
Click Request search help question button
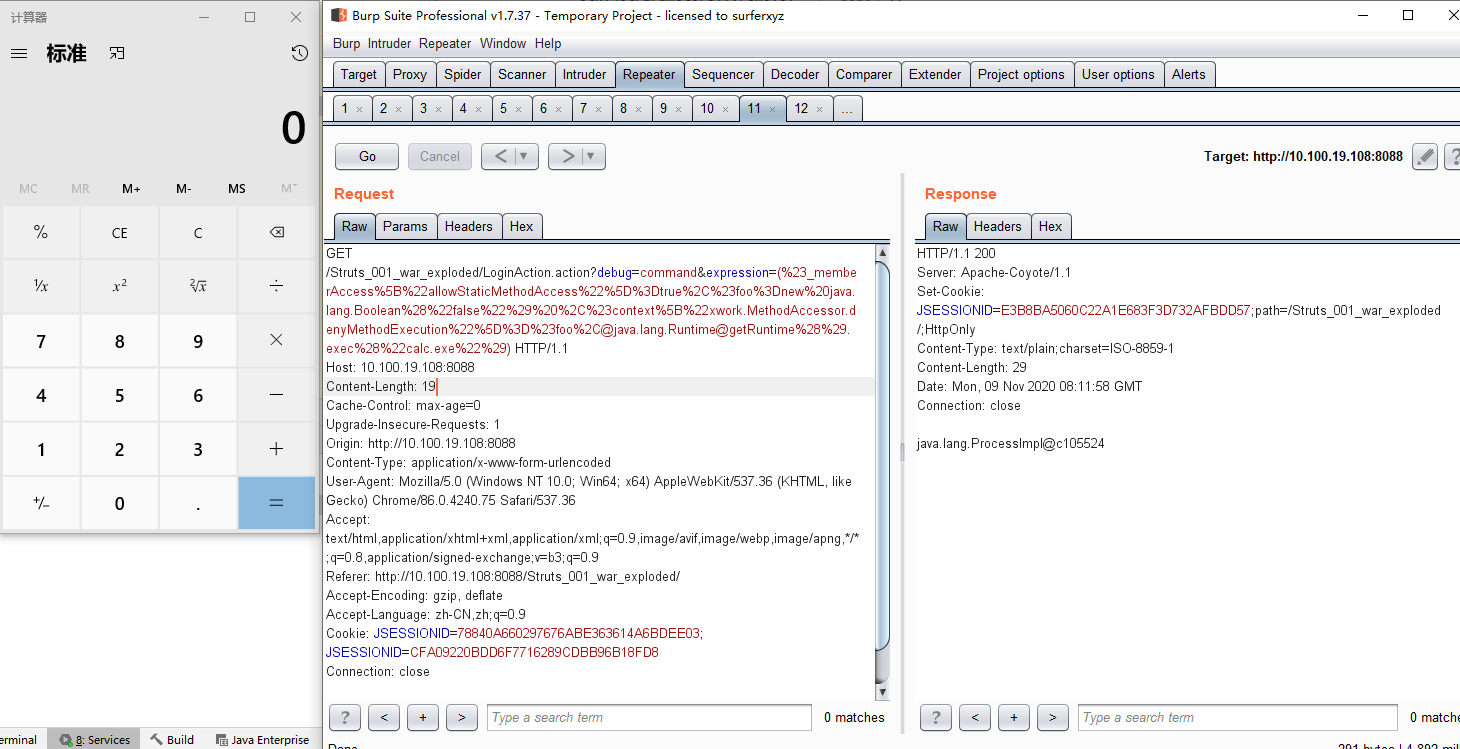345,717
